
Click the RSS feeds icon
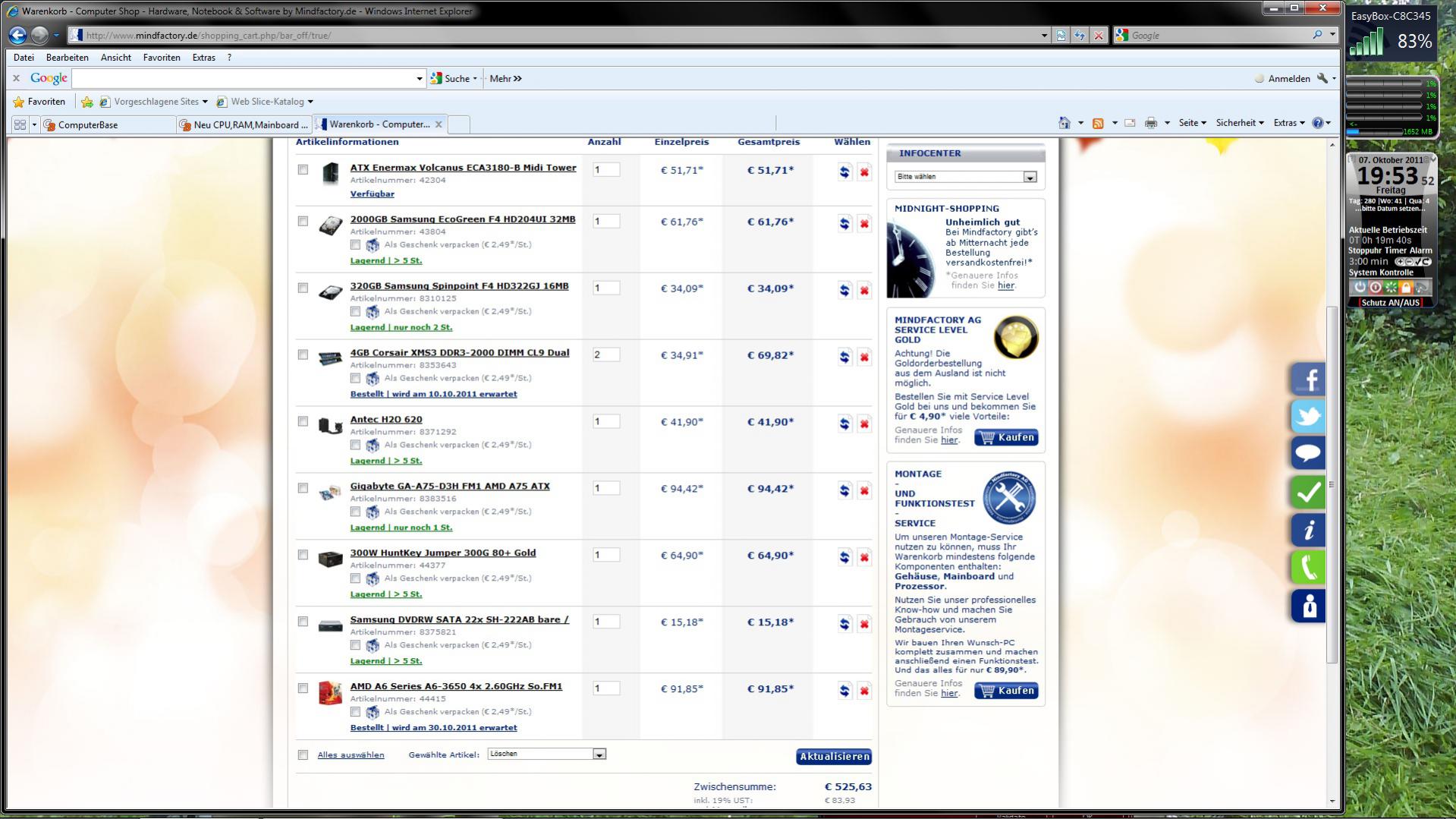click(x=1098, y=123)
